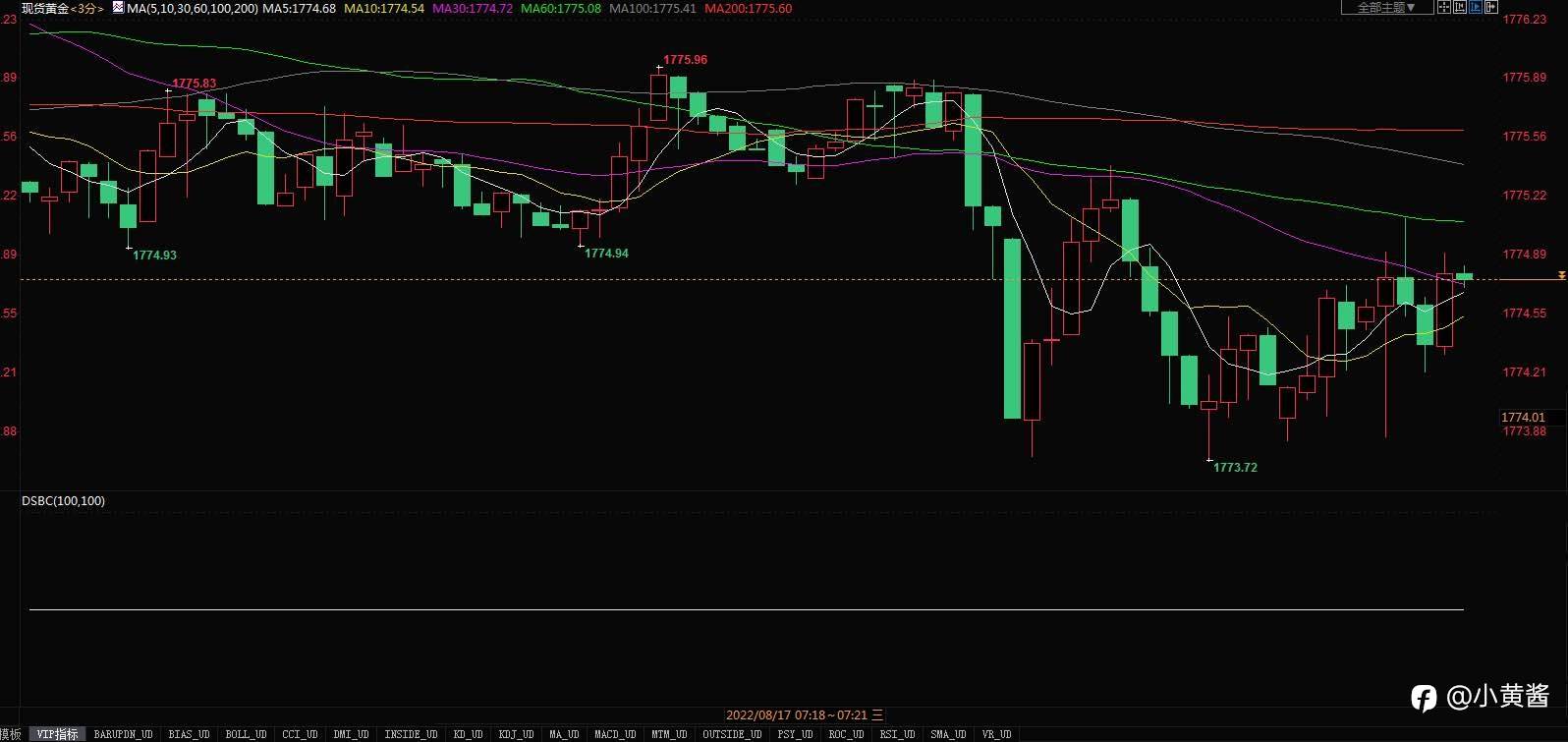This screenshot has height=742, width=1568.
Task: Click the 1775.83 peak price label
Action: point(194,84)
